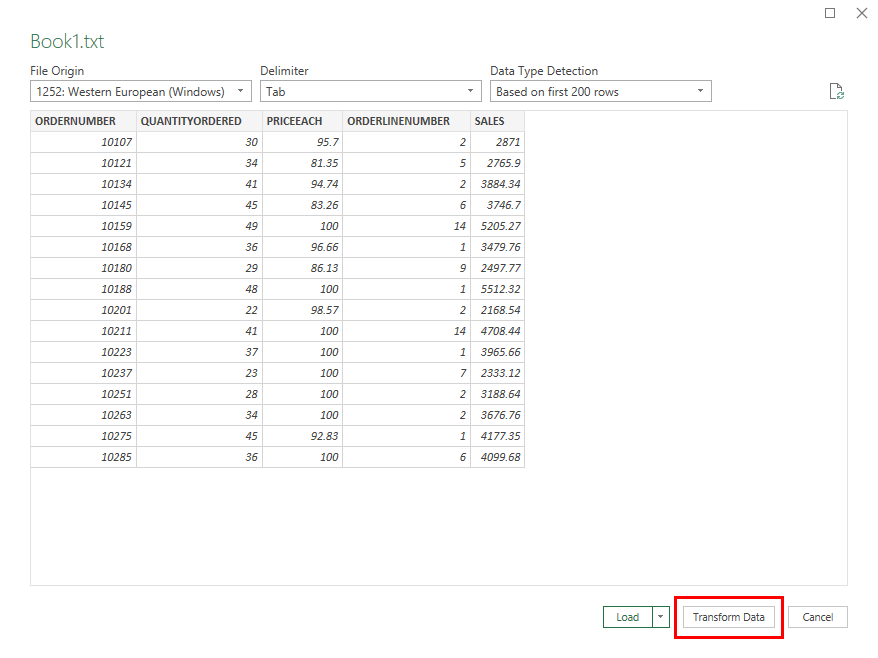Image resolution: width=878 pixels, height=658 pixels.
Task: Click the Cancel button
Action: pyautogui.click(x=818, y=617)
